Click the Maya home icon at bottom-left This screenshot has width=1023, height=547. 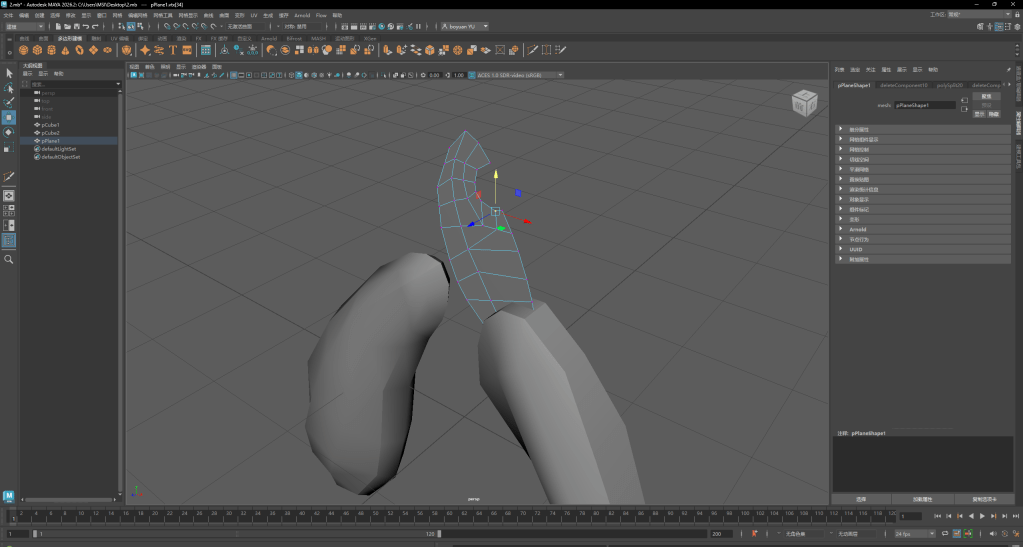(9, 496)
